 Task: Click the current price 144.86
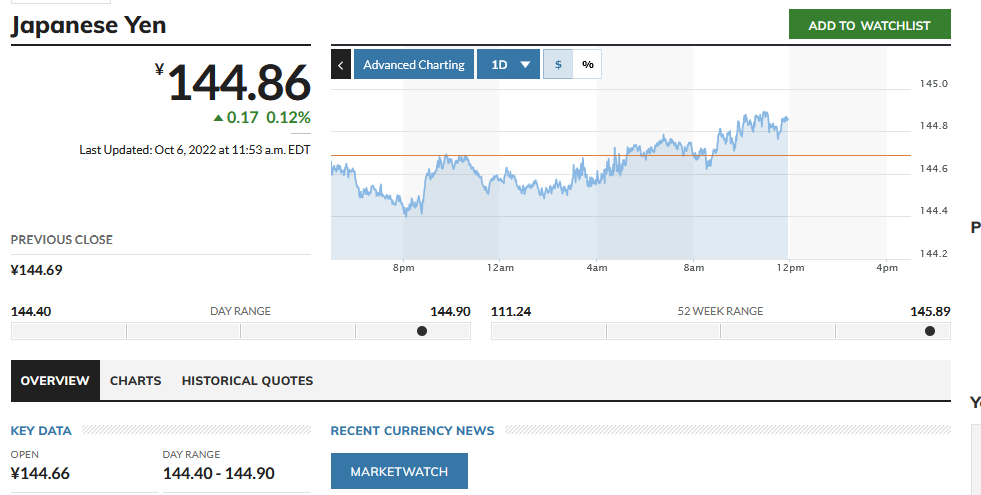click(239, 83)
